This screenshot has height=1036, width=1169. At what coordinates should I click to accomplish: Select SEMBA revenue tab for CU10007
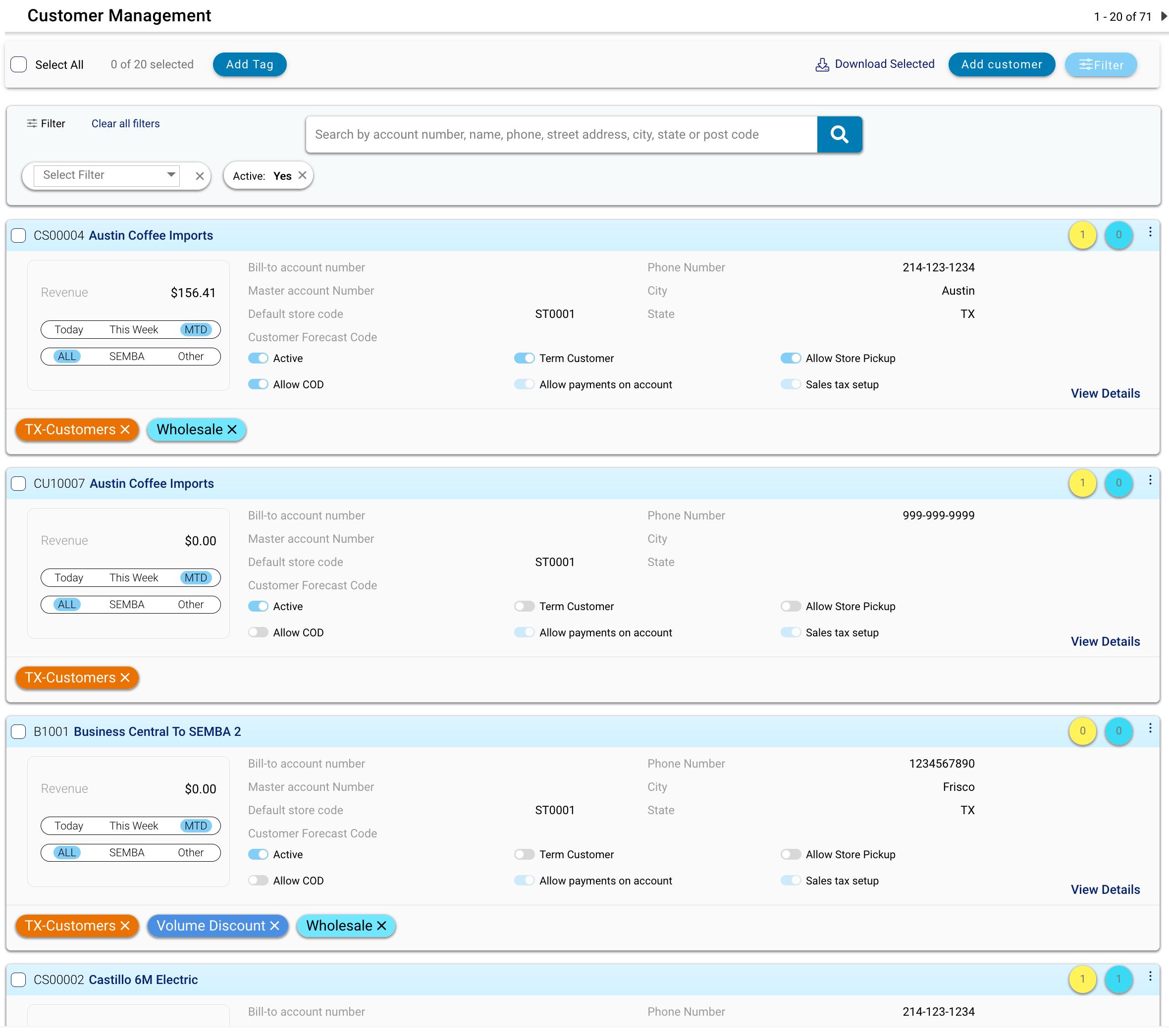coord(126,604)
